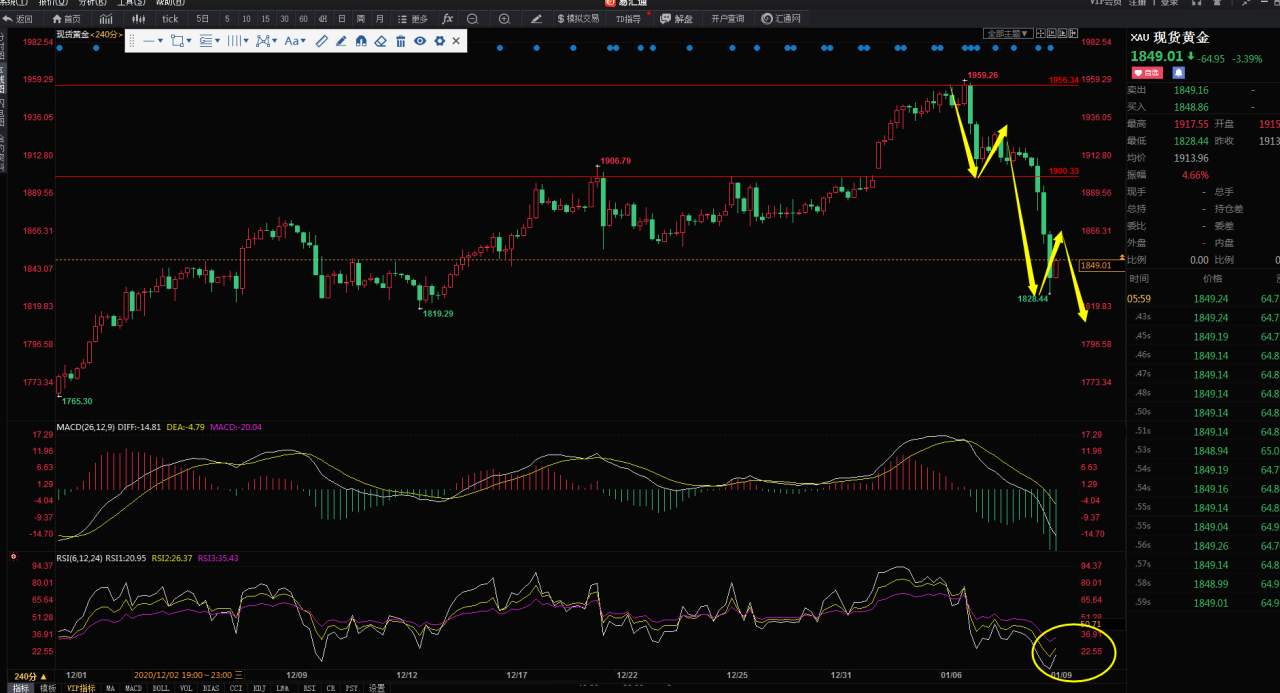Zoom out the chart with minus magnifier

[x=472, y=19]
